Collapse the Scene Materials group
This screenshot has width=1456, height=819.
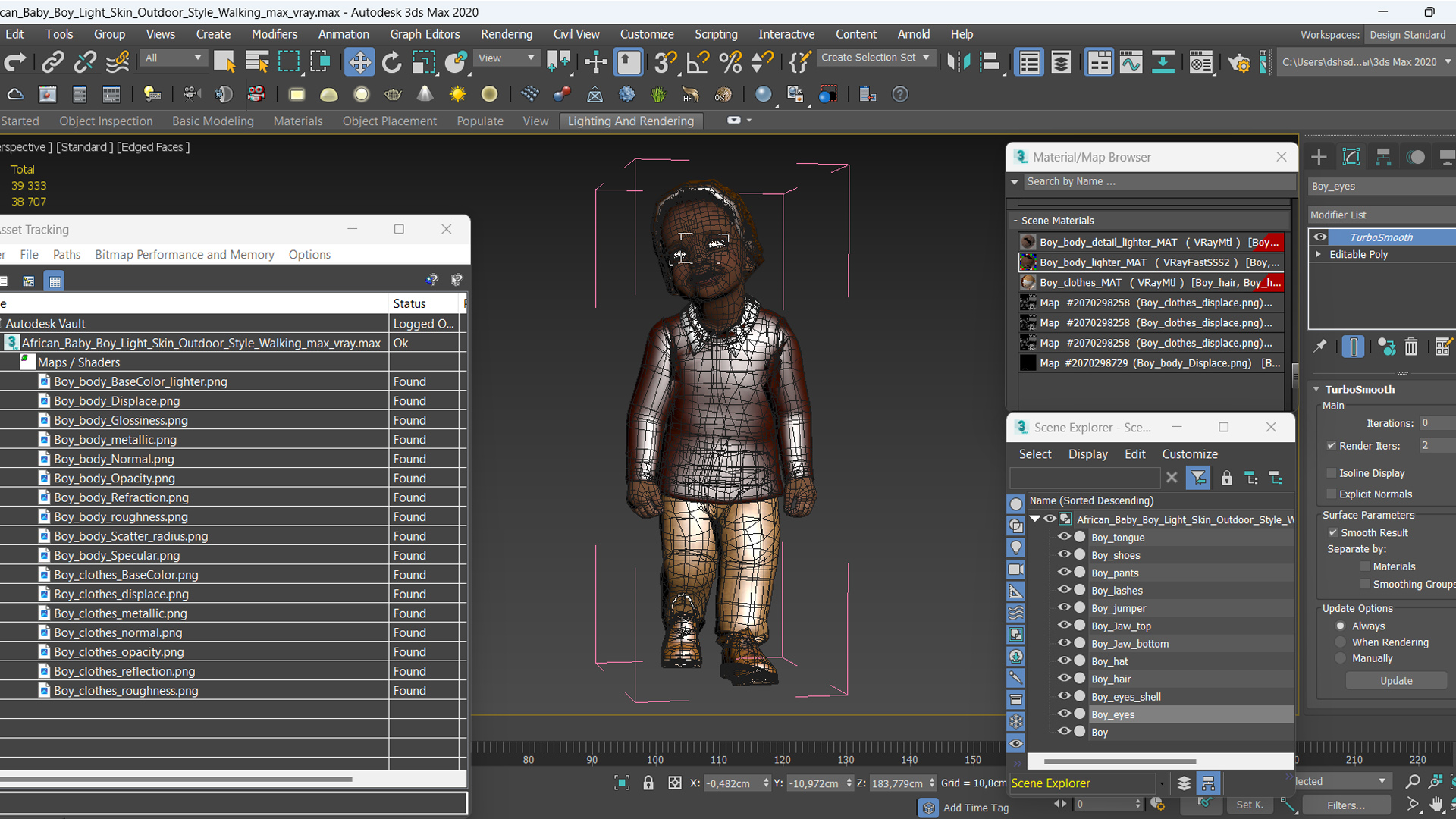coord(1015,221)
